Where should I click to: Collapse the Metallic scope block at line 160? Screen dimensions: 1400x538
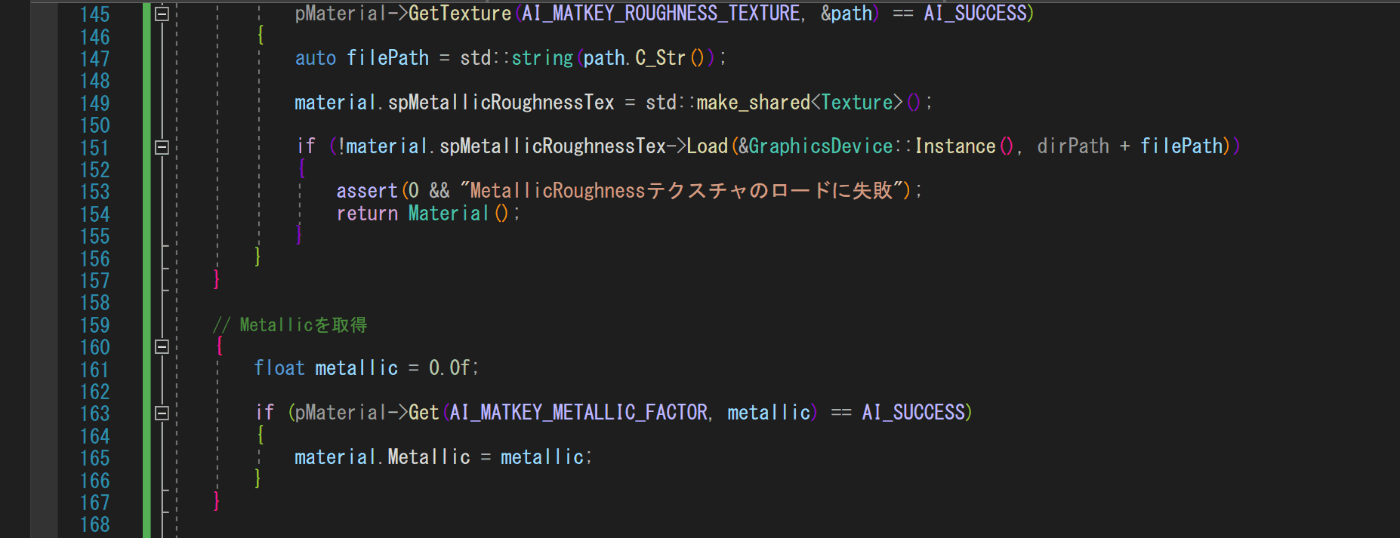(162, 347)
